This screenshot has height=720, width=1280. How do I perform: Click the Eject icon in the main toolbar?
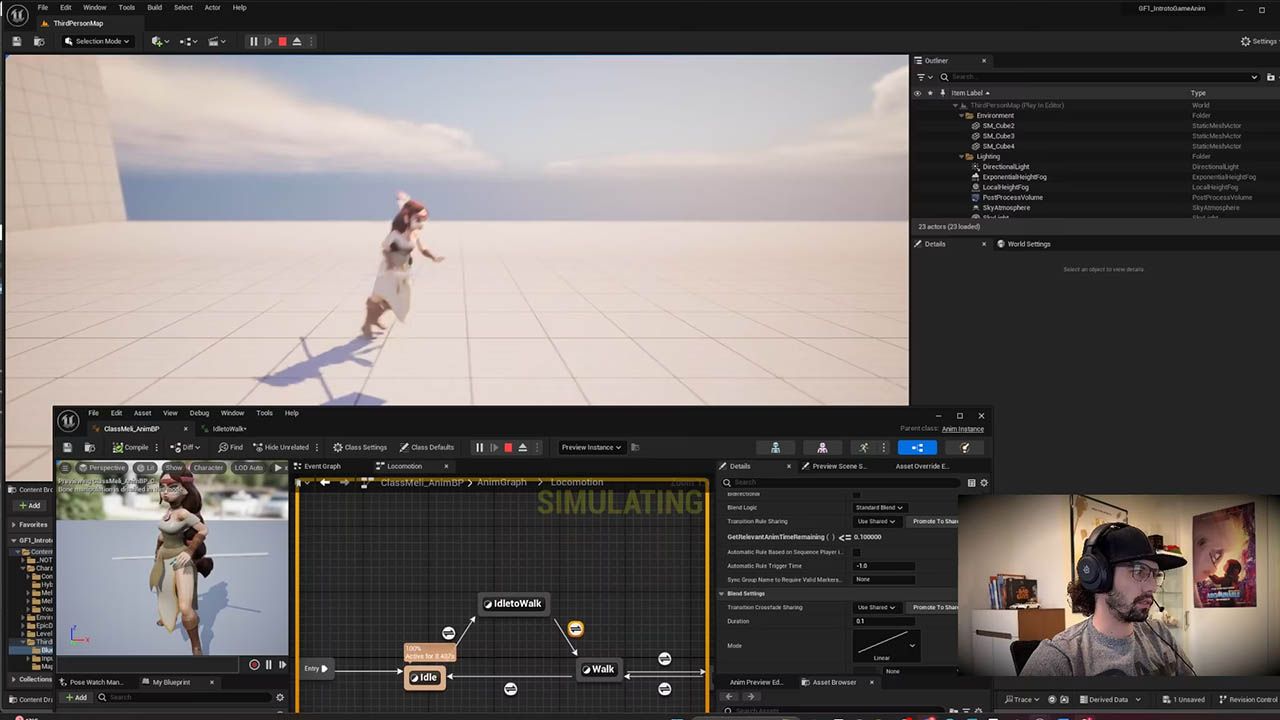(297, 41)
